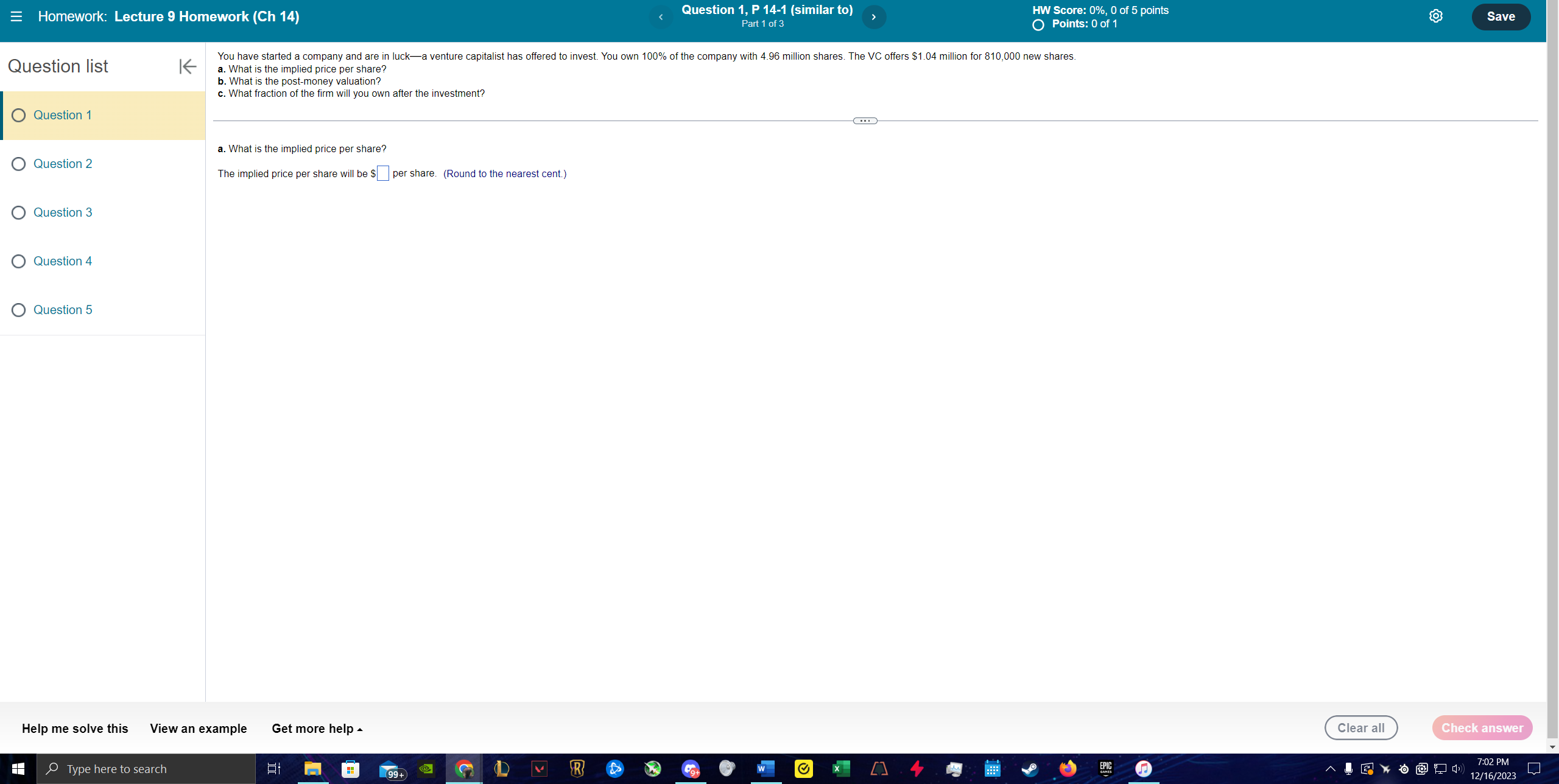Show hidden system tray icons
The height and width of the screenshot is (784, 1559).
click(x=1330, y=769)
